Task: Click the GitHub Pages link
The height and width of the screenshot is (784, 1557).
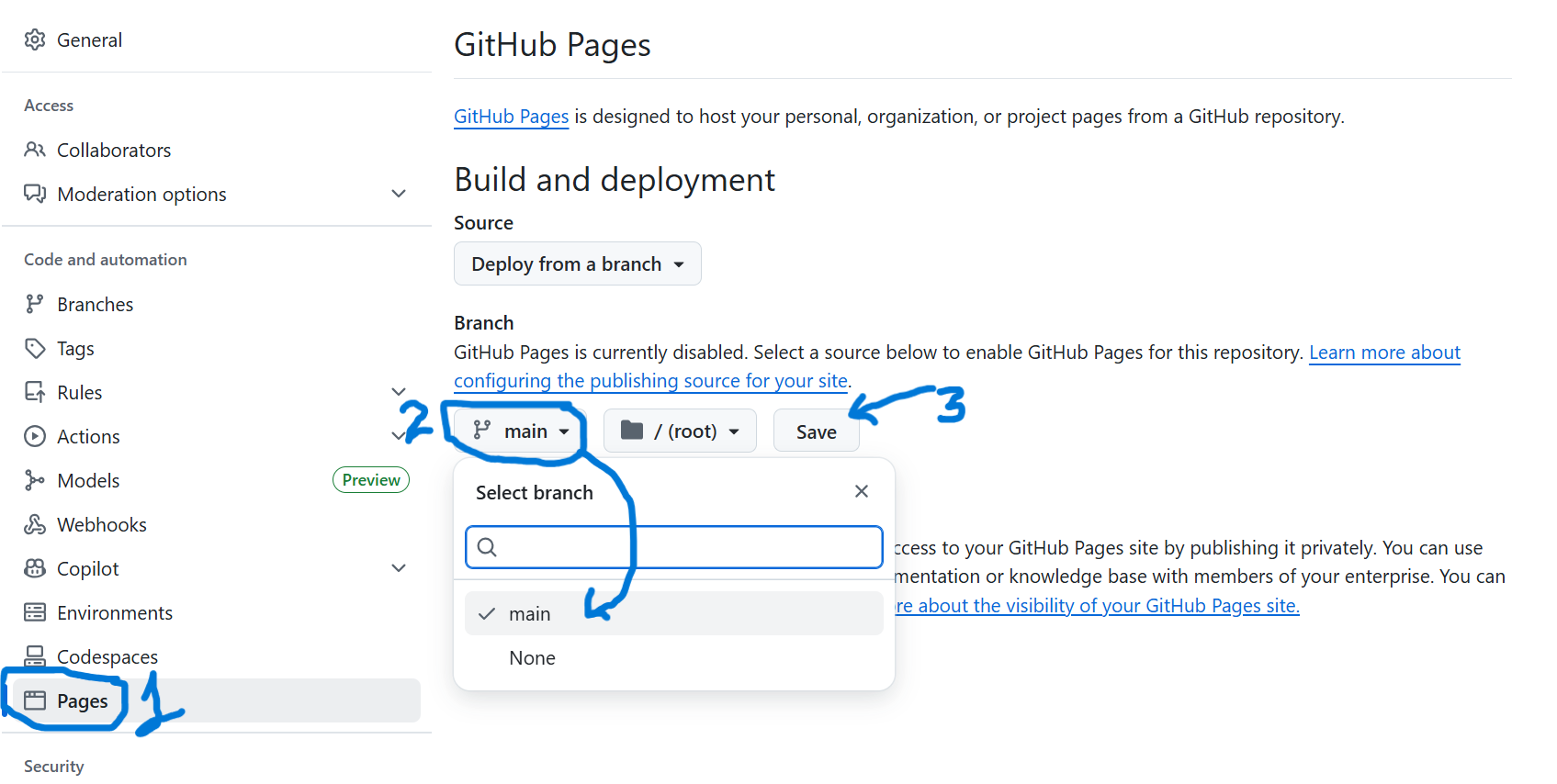Action: 512,117
